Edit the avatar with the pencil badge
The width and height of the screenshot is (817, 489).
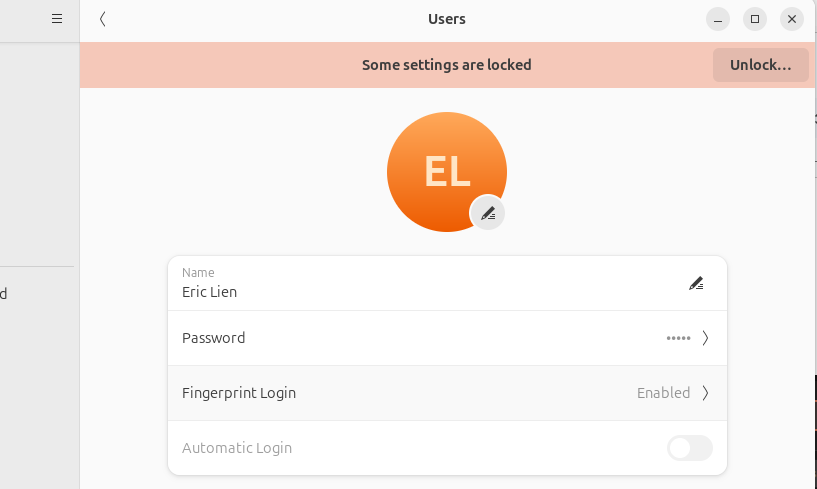[x=487, y=213]
